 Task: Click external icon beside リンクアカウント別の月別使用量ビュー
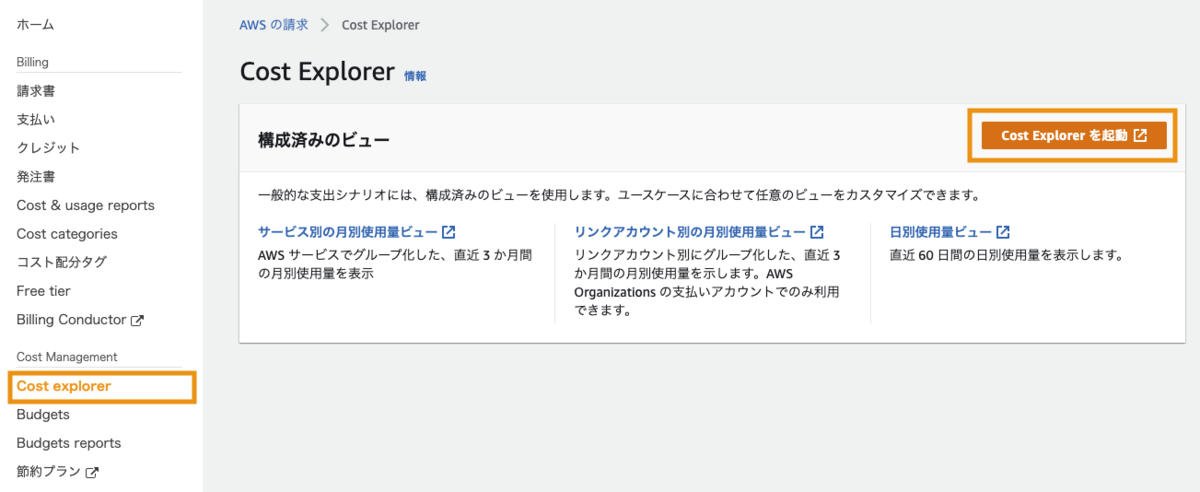click(x=817, y=232)
